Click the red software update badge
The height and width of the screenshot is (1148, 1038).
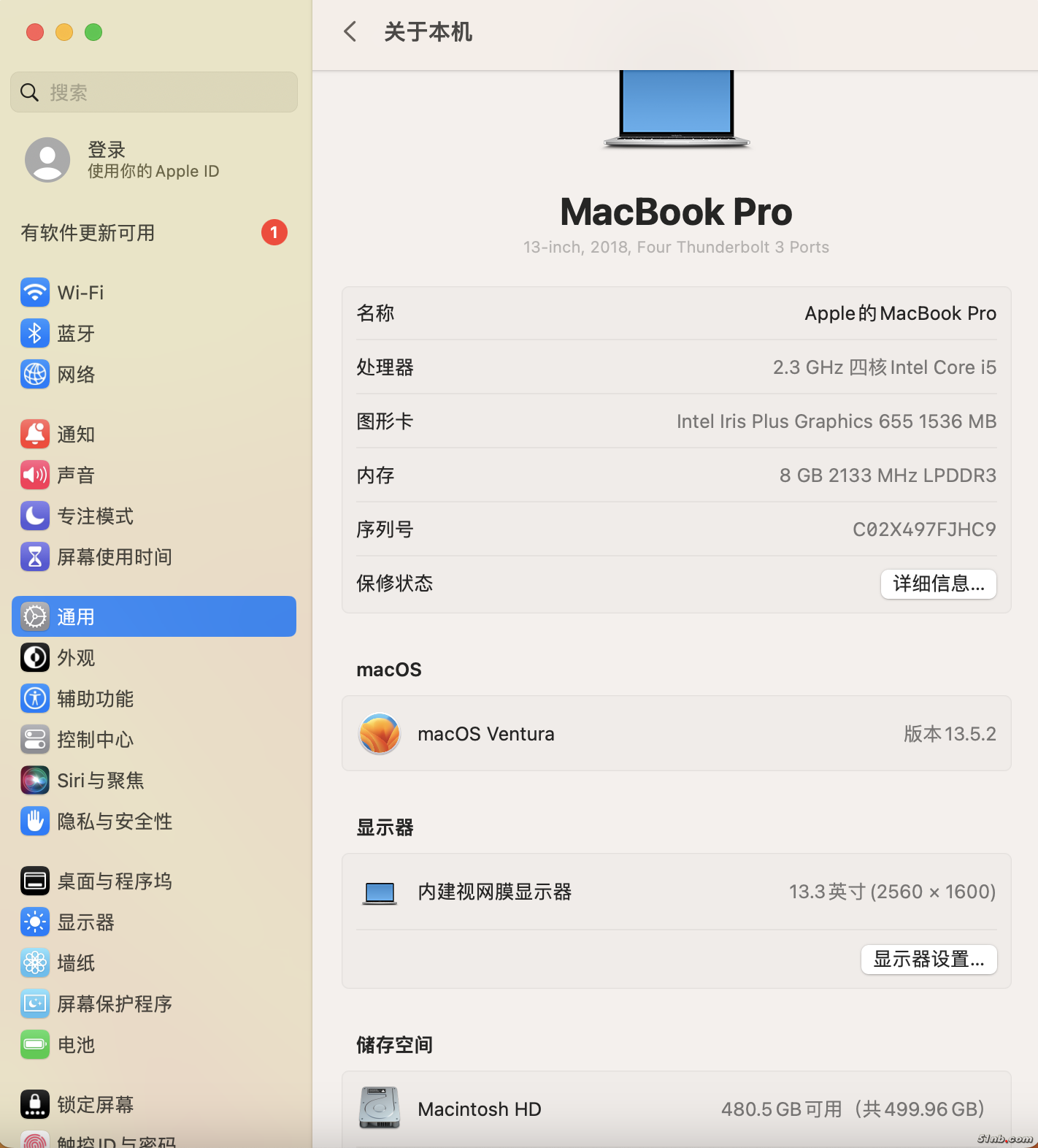274,233
